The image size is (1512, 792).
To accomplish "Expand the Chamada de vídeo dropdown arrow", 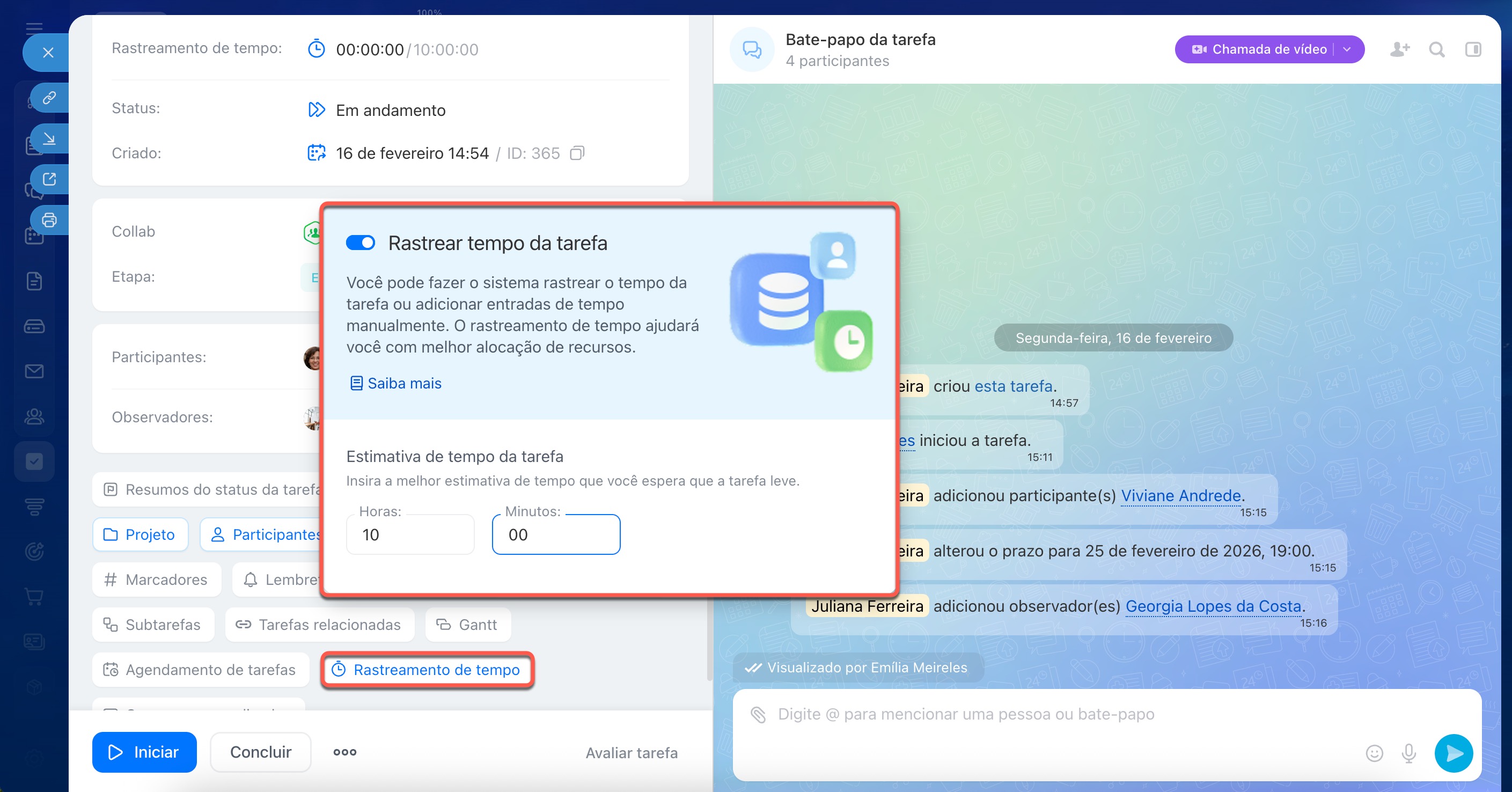I will pos(1347,49).
